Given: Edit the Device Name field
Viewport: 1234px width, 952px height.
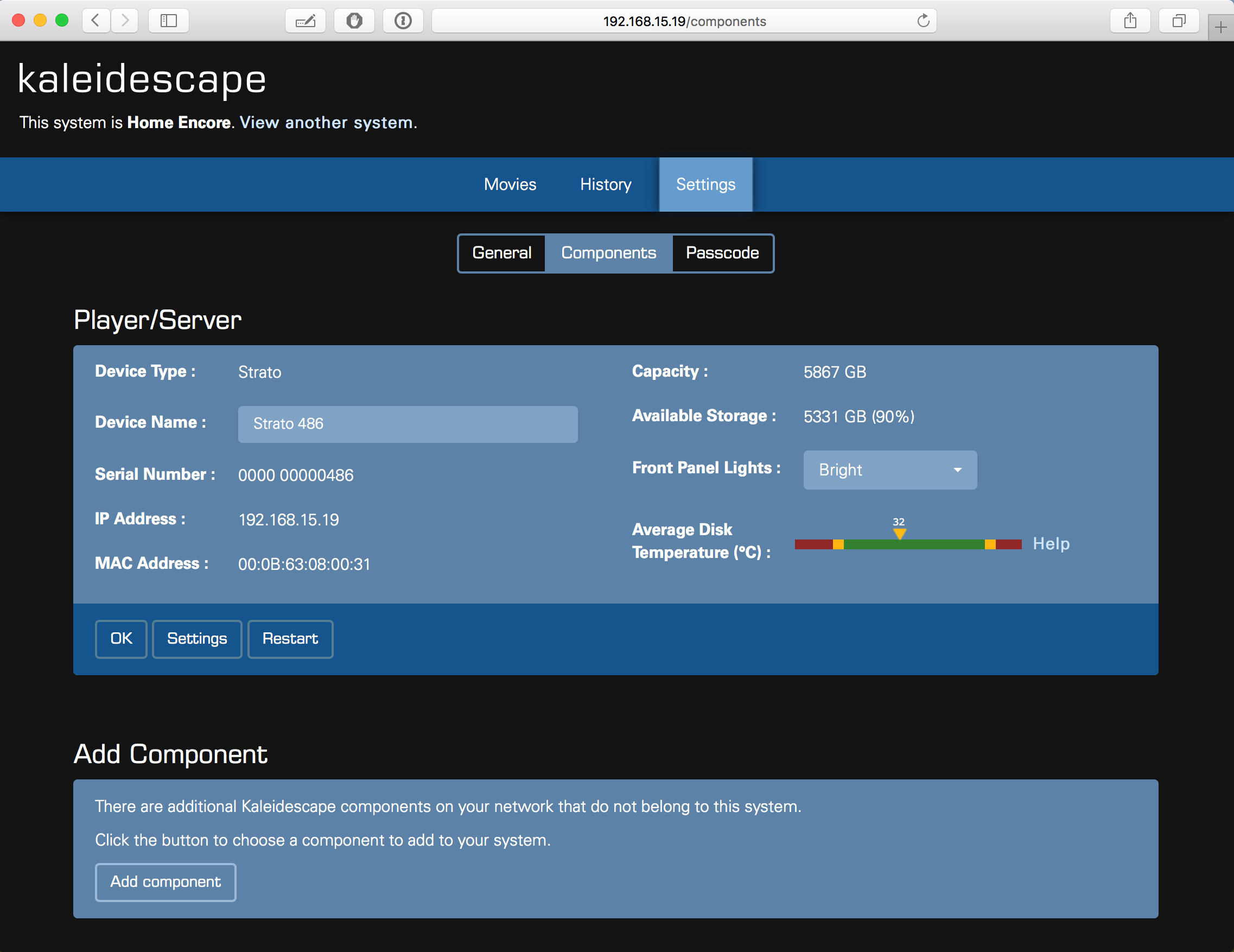Looking at the screenshot, I should pyautogui.click(x=408, y=424).
